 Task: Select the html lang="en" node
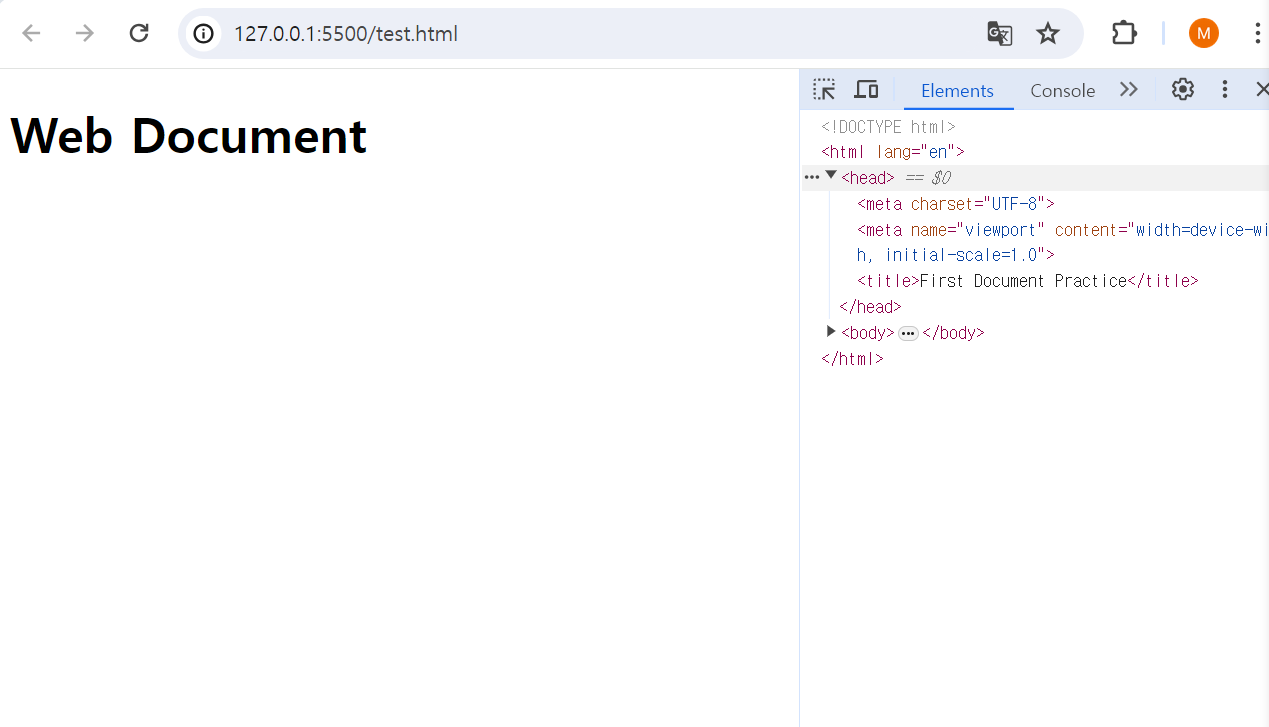pyautogui.click(x=892, y=152)
